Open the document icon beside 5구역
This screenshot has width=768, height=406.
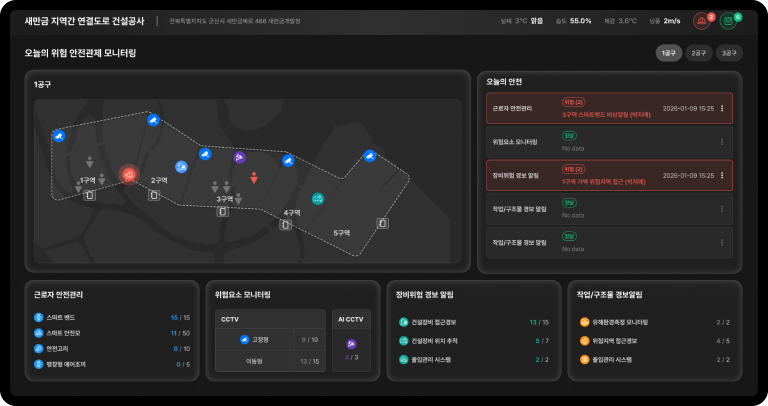click(383, 223)
